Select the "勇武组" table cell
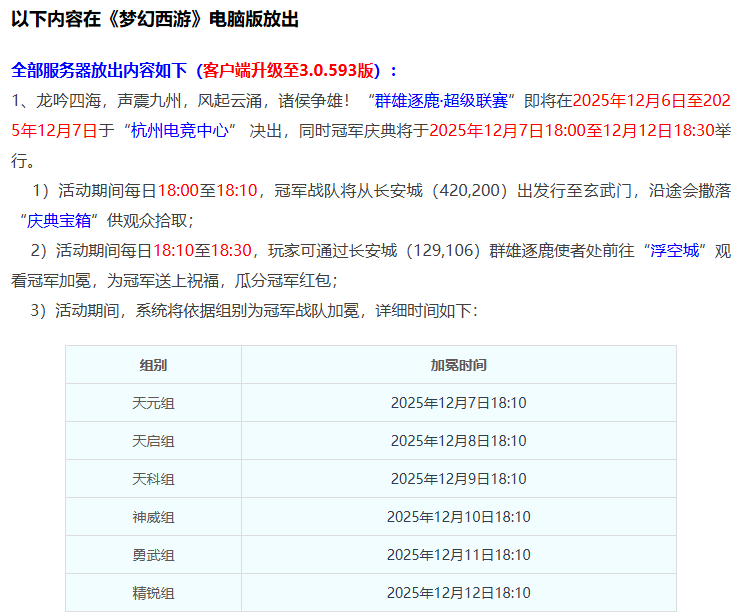Screen dimensions: 741x616 pos(153,555)
